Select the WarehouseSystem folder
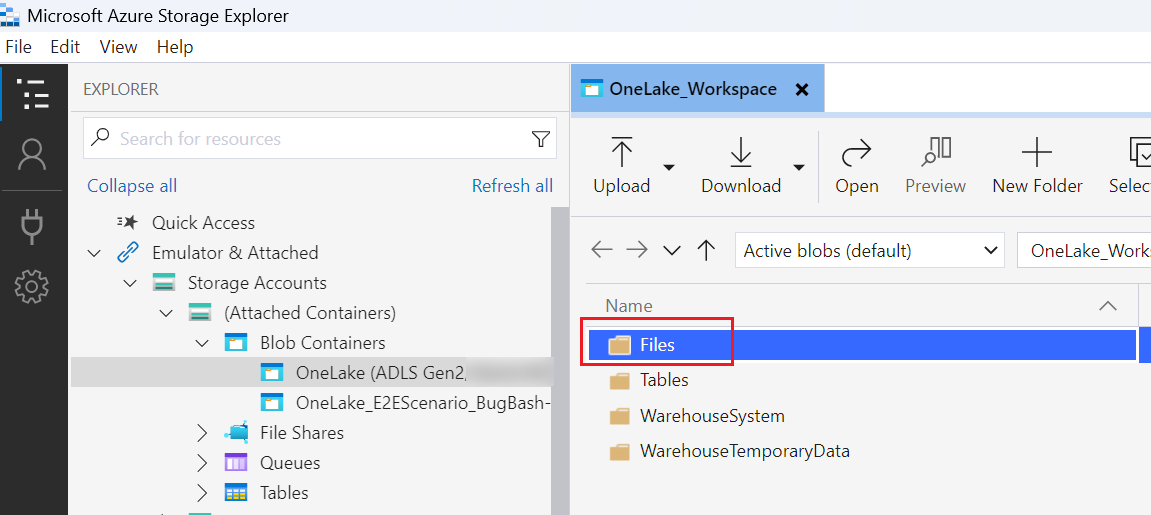Image resolution: width=1151 pixels, height=515 pixels. 712,416
